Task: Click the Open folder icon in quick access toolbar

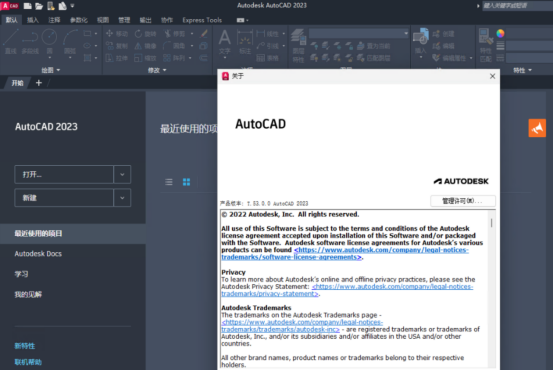Action: pyautogui.click(x=39, y=6)
